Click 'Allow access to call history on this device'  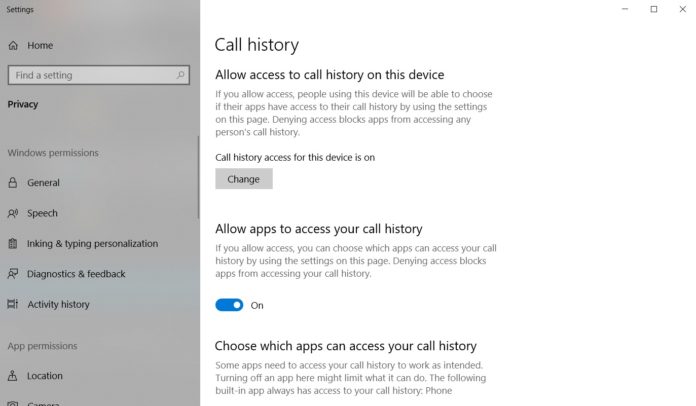tap(329, 75)
